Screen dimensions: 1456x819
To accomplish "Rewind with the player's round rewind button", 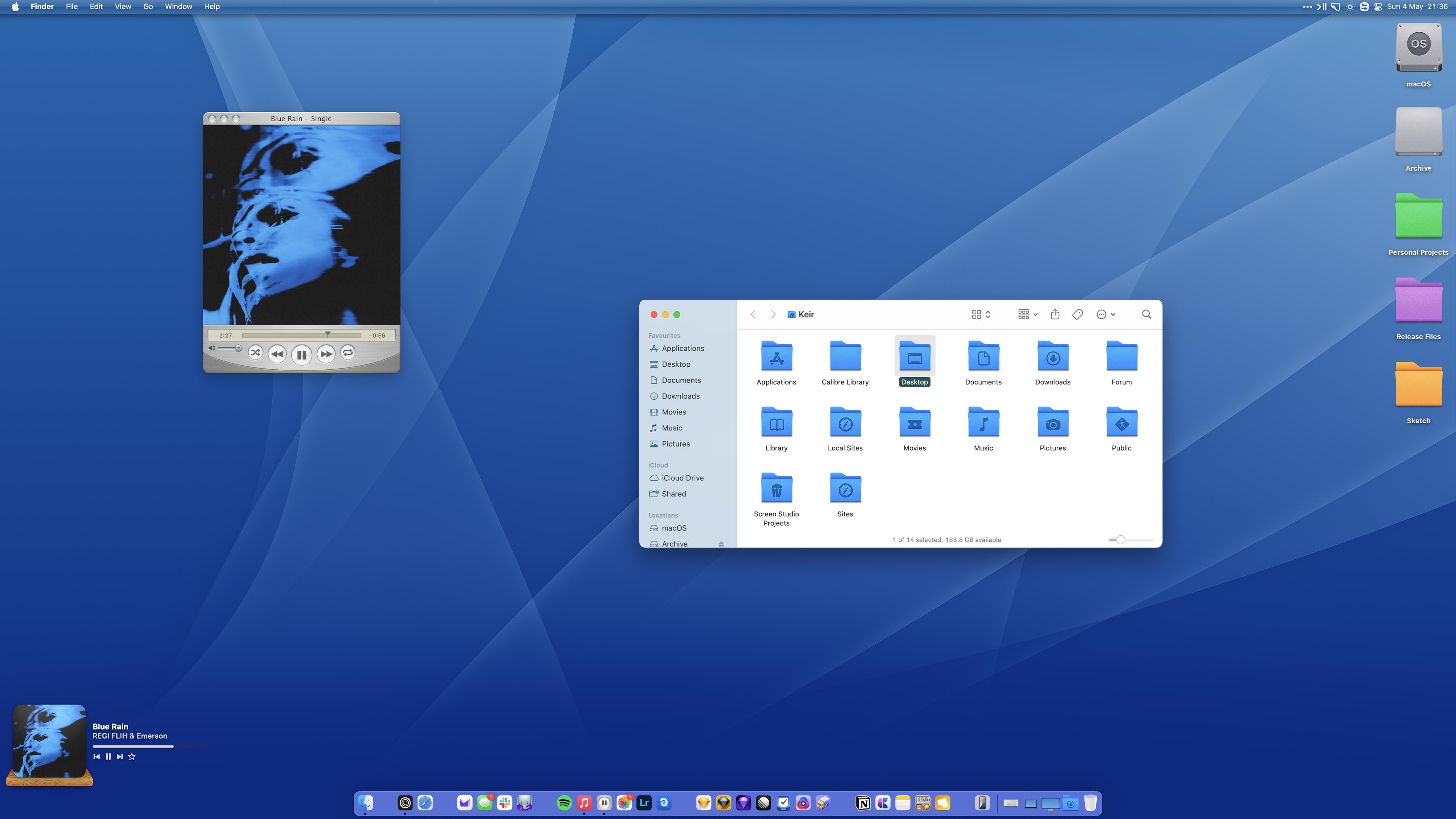I will tap(277, 355).
